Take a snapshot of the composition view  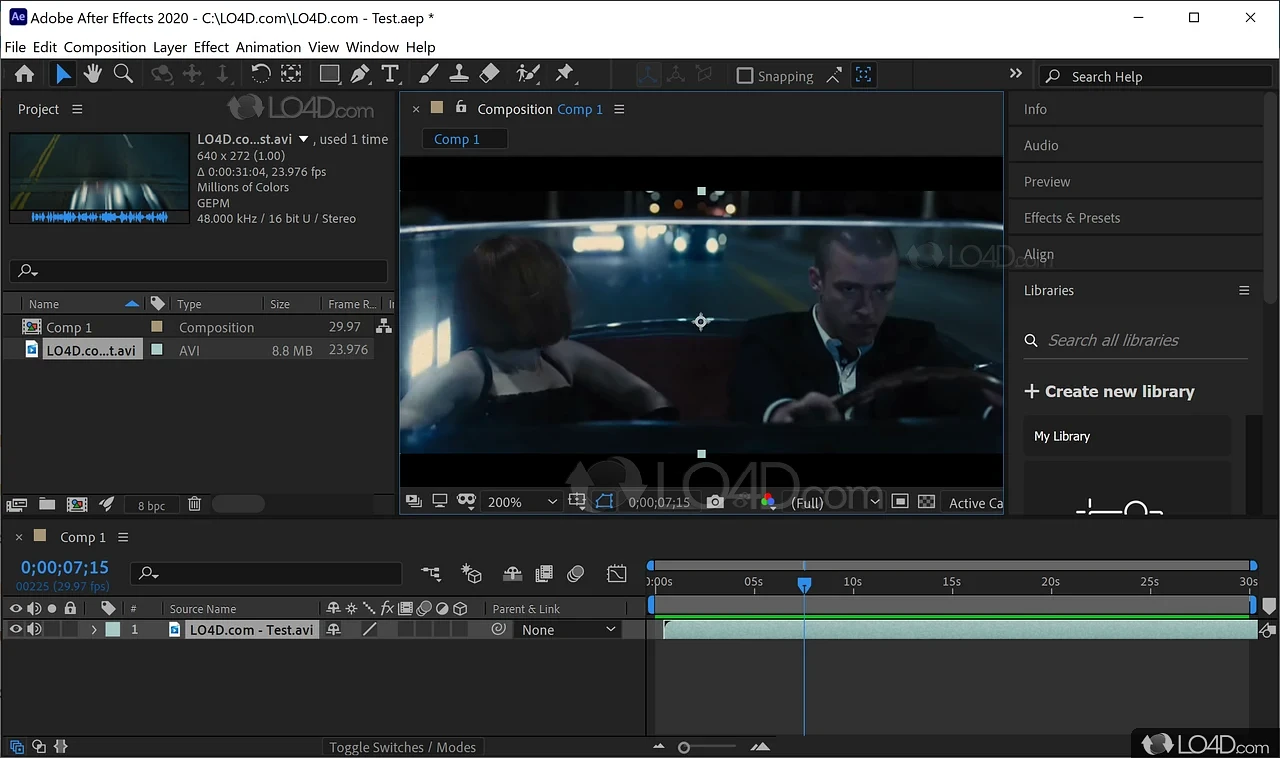(x=714, y=502)
